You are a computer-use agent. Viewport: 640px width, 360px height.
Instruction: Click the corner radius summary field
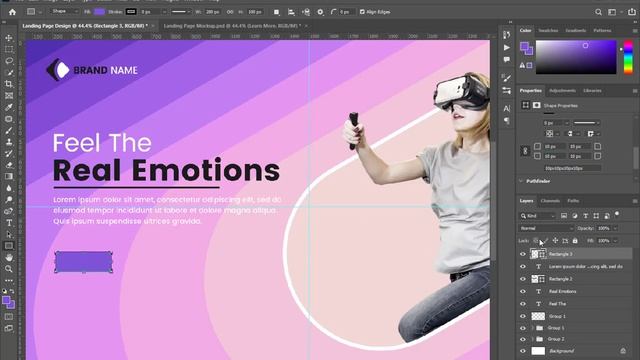click(x=572, y=168)
